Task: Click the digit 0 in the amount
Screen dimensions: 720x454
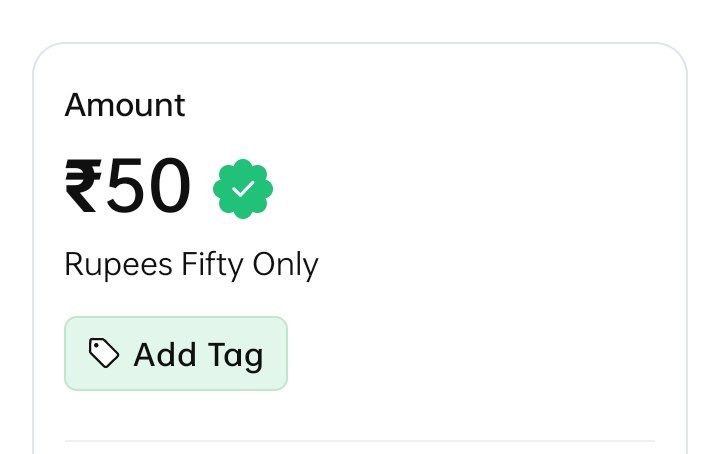Action: 166,188
